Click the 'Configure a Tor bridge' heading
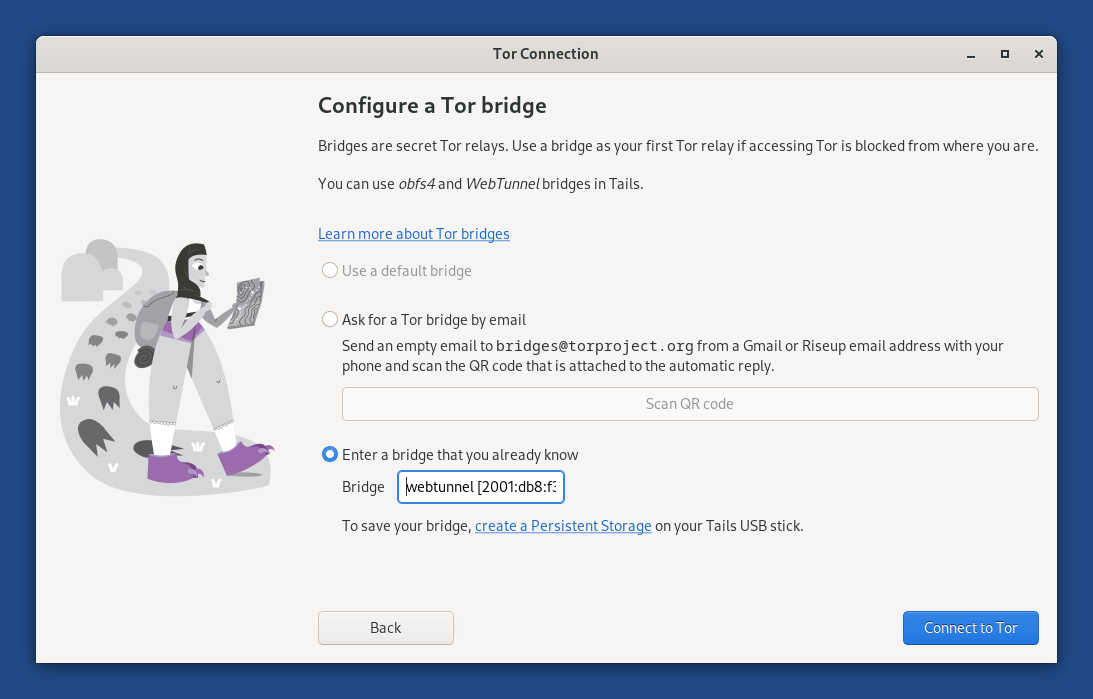 click(432, 105)
